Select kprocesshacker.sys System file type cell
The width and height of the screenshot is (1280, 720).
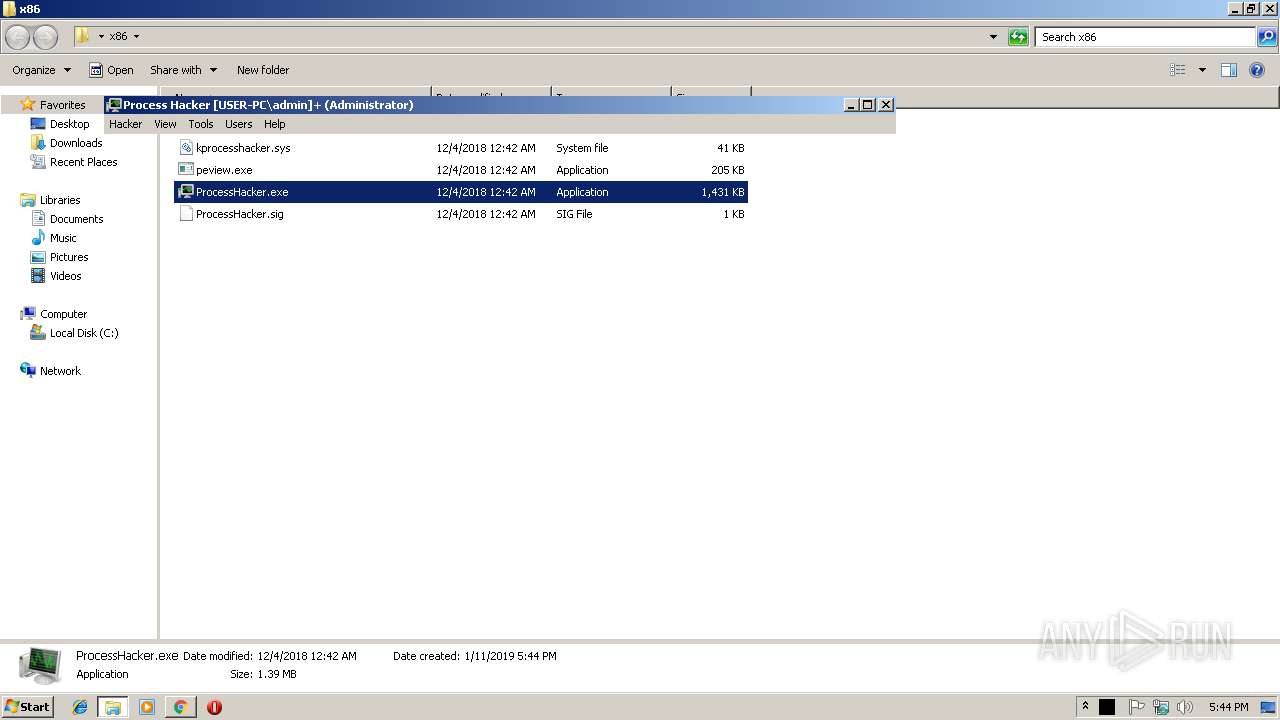pos(582,148)
